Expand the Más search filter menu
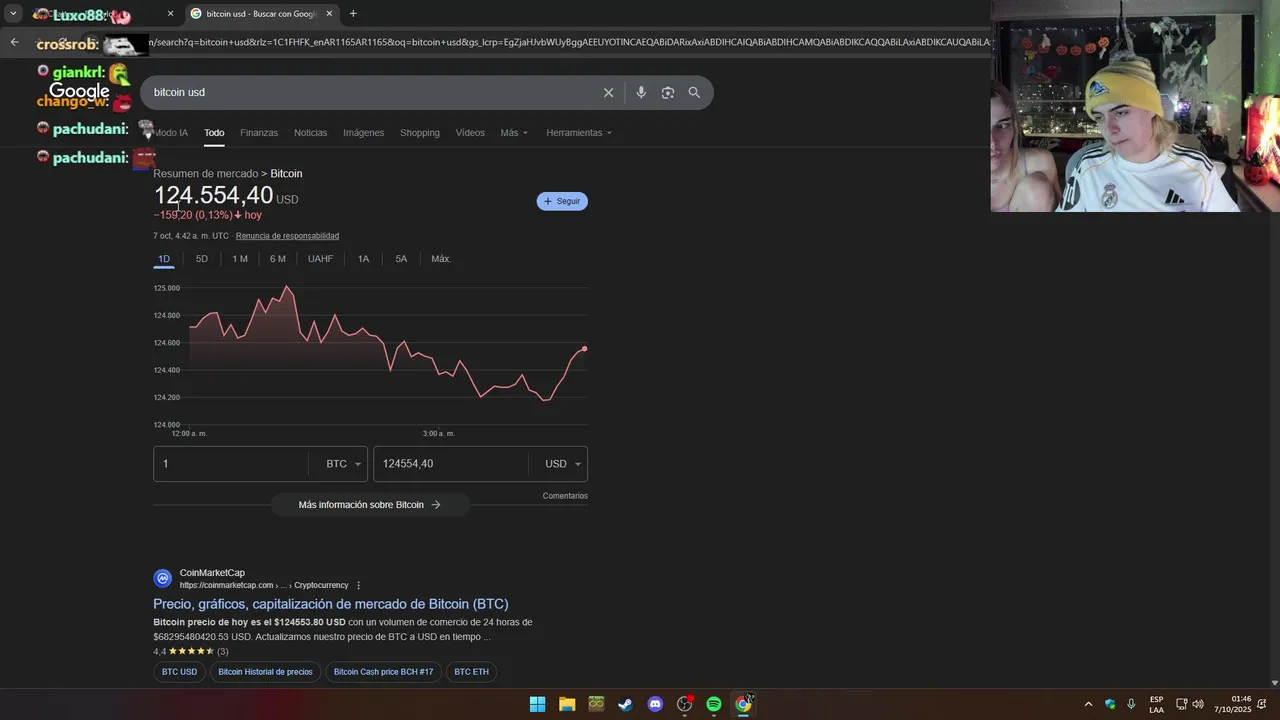 514,133
